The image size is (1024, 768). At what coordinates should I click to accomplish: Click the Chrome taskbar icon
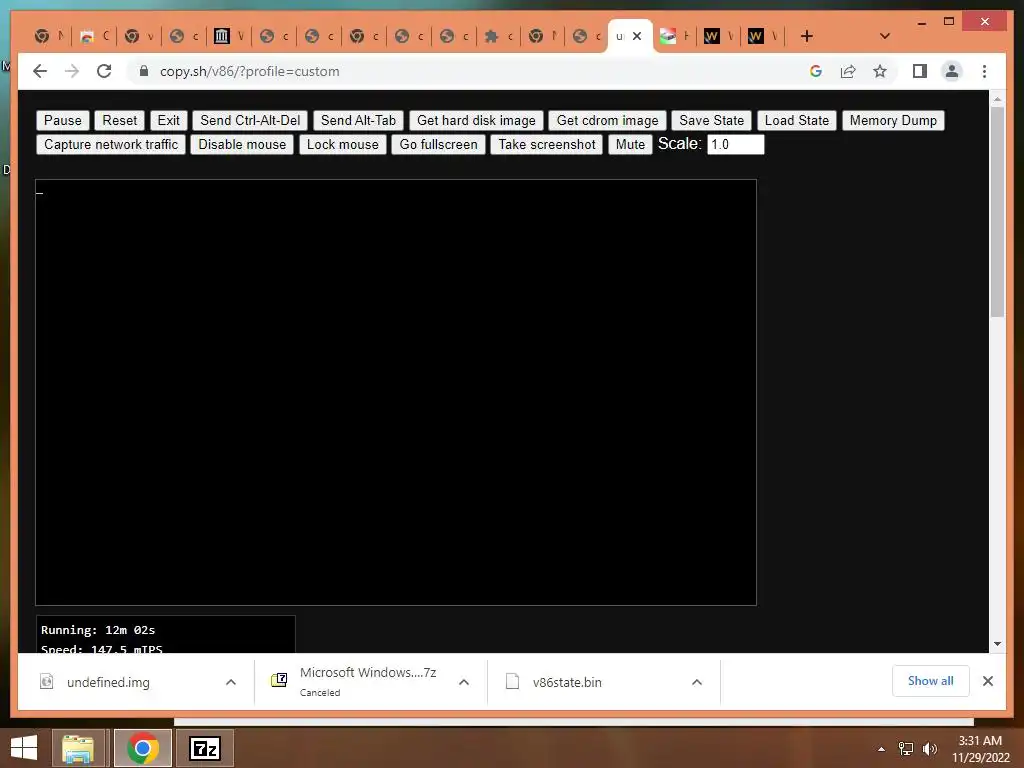click(x=143, y=748)
